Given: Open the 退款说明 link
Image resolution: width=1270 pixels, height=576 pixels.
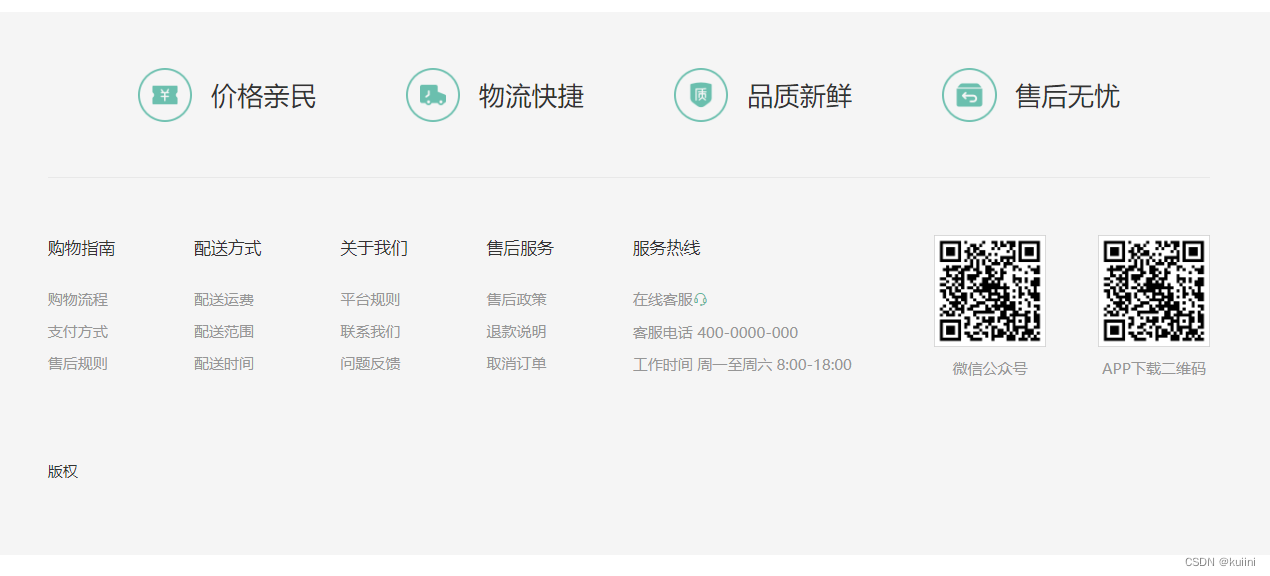Looking at the screenshot, I should tap(517, 332).
